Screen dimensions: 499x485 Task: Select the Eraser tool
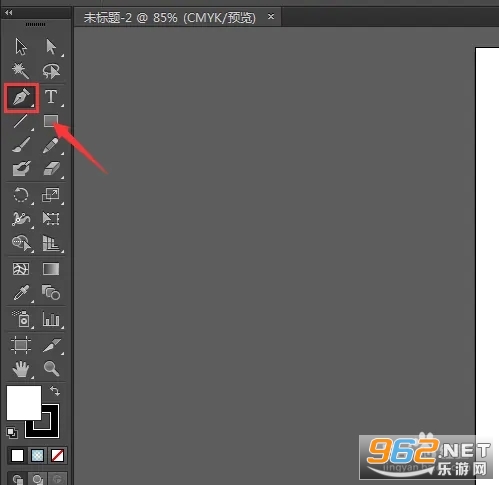coord(51,169)
